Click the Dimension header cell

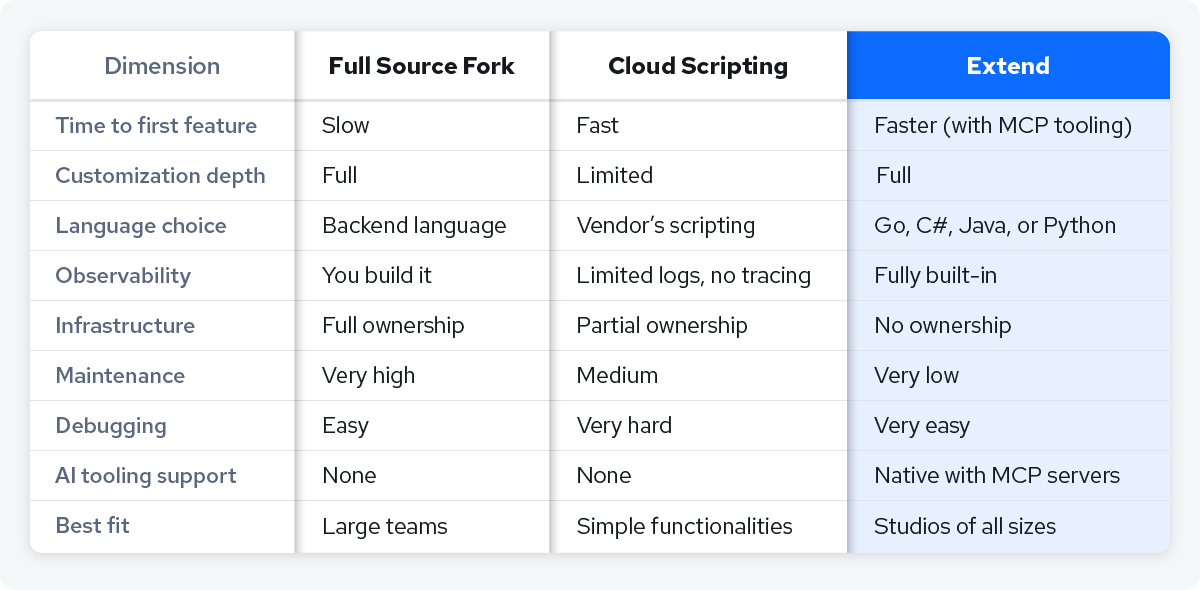click(162, 65)
